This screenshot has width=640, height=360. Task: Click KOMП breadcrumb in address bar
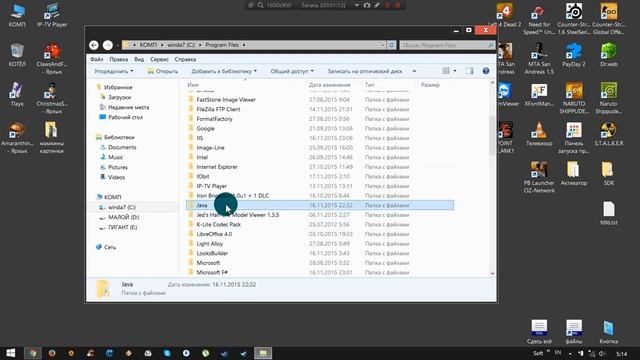pyautogui.click(x=148, y=45)
